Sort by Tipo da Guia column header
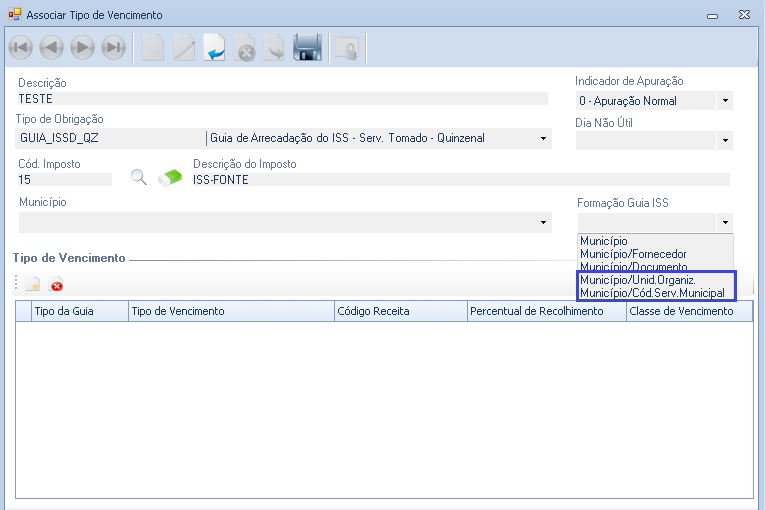Image resolution: width=765 pixels, height=510 pixels. (x=80, y=311)
